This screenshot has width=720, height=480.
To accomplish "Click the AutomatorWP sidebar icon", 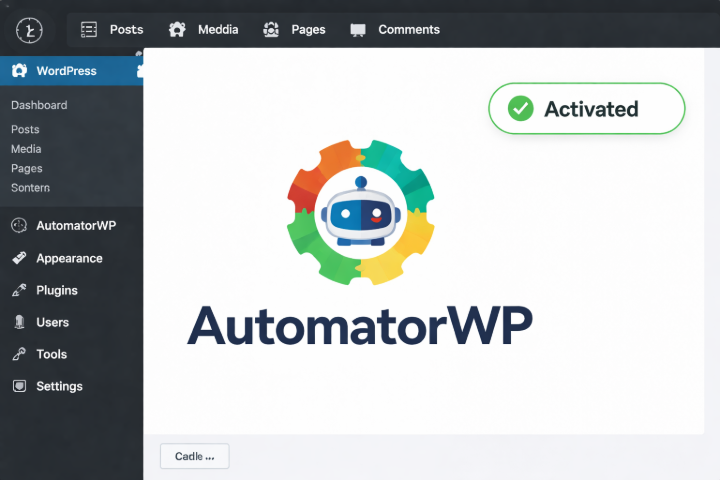I will 19,225.
